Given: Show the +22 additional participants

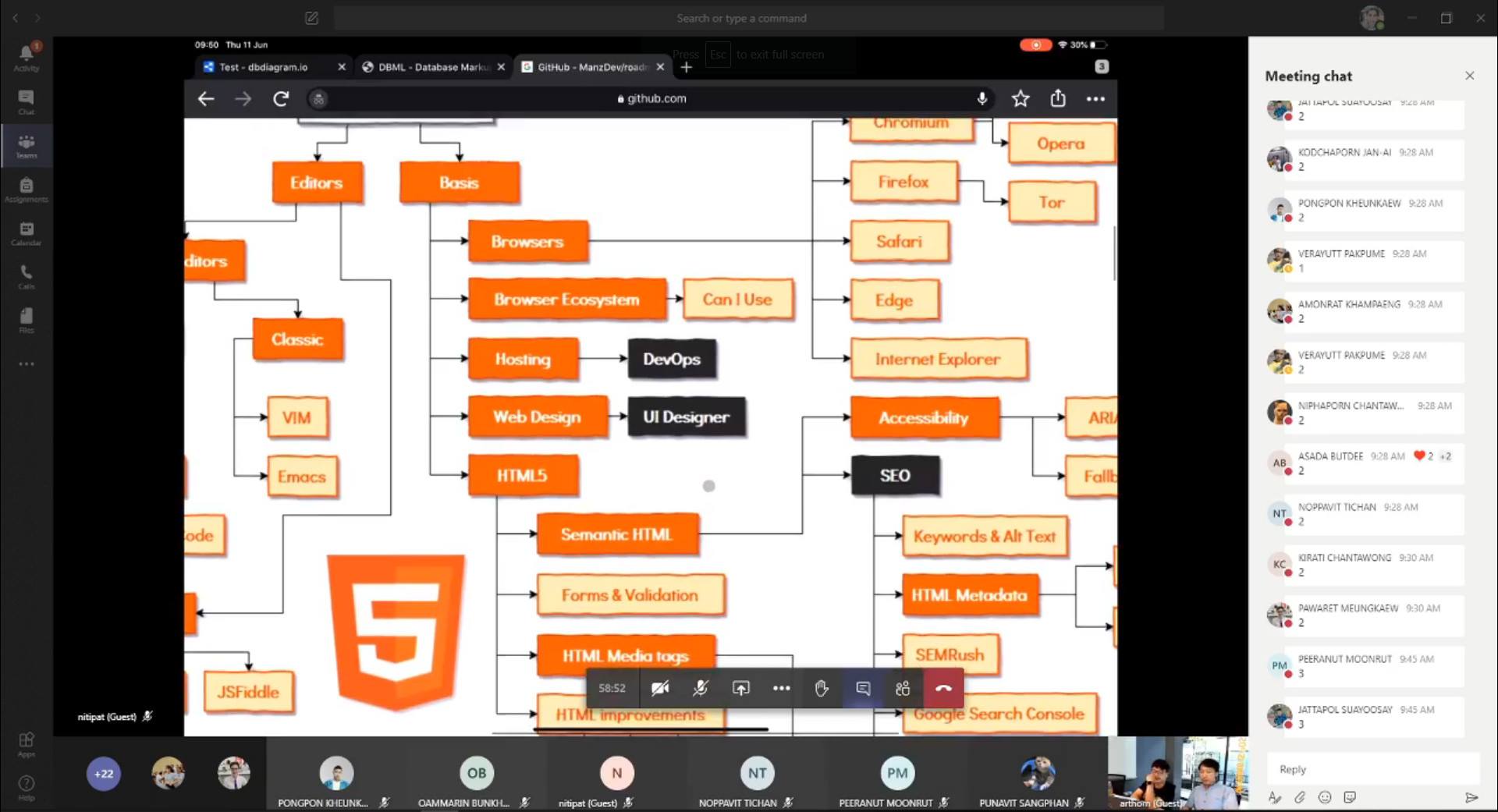Looking at the screenshot, I should (104, 774).
